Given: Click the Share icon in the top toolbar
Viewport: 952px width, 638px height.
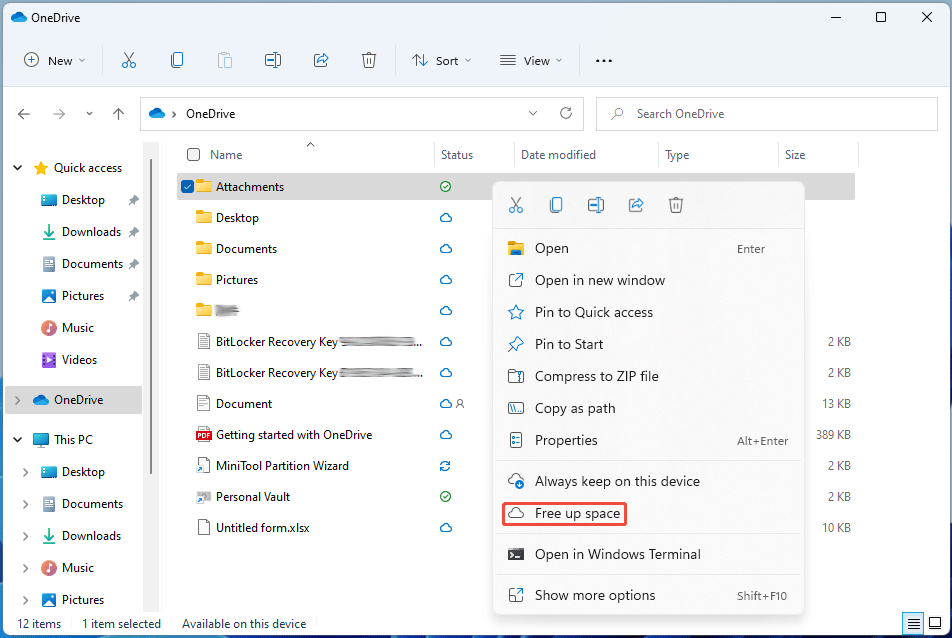Looking at the screenshot, I should pyautogui.click(x=321, y=60).
